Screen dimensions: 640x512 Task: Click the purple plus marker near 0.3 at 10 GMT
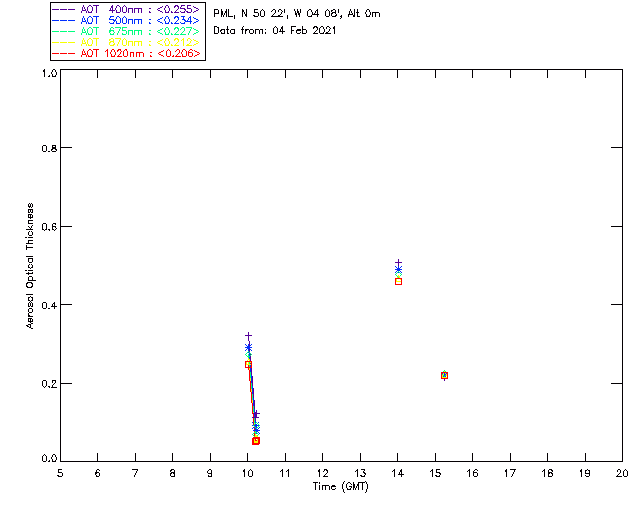click(248, 336)
